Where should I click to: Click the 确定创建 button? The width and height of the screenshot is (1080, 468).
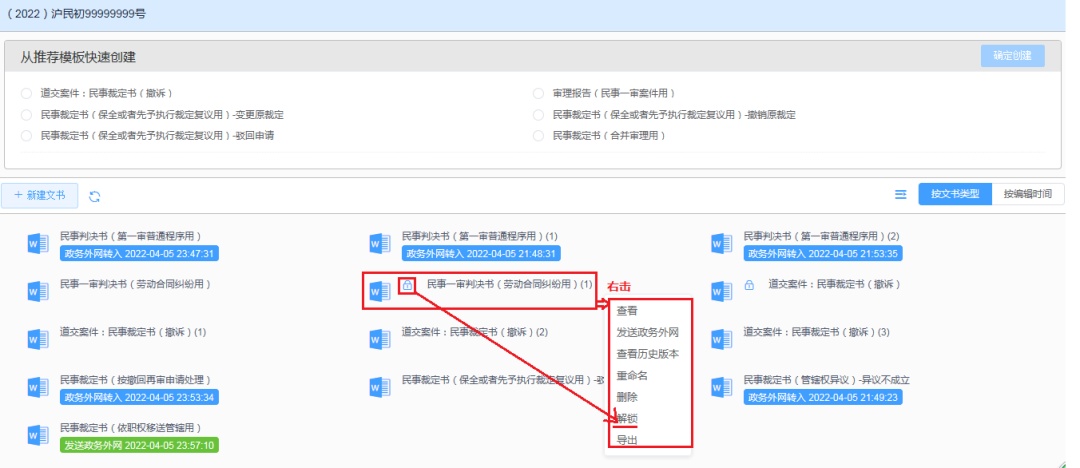click(1012, 56)
